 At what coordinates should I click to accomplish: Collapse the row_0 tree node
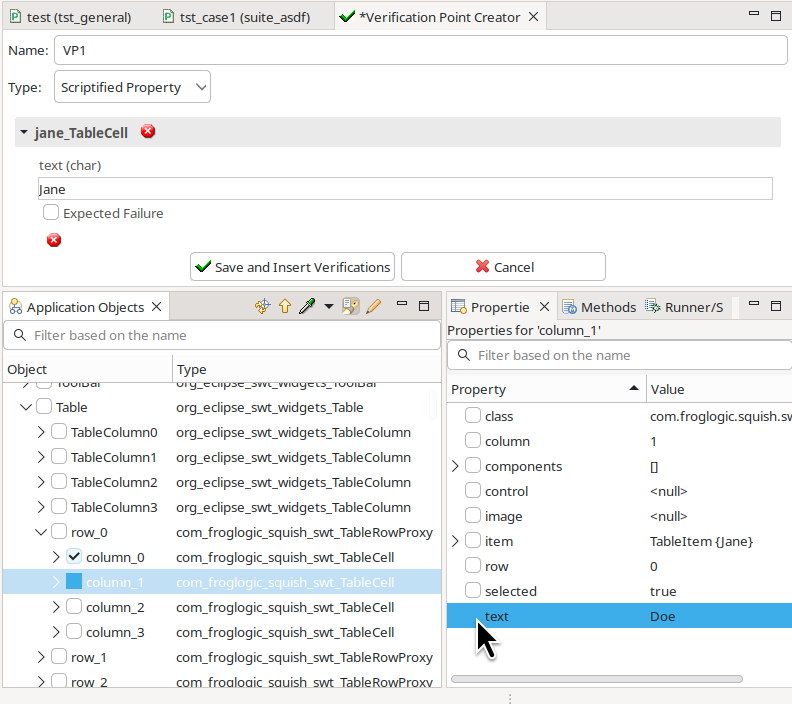click(x=41, y=532)
